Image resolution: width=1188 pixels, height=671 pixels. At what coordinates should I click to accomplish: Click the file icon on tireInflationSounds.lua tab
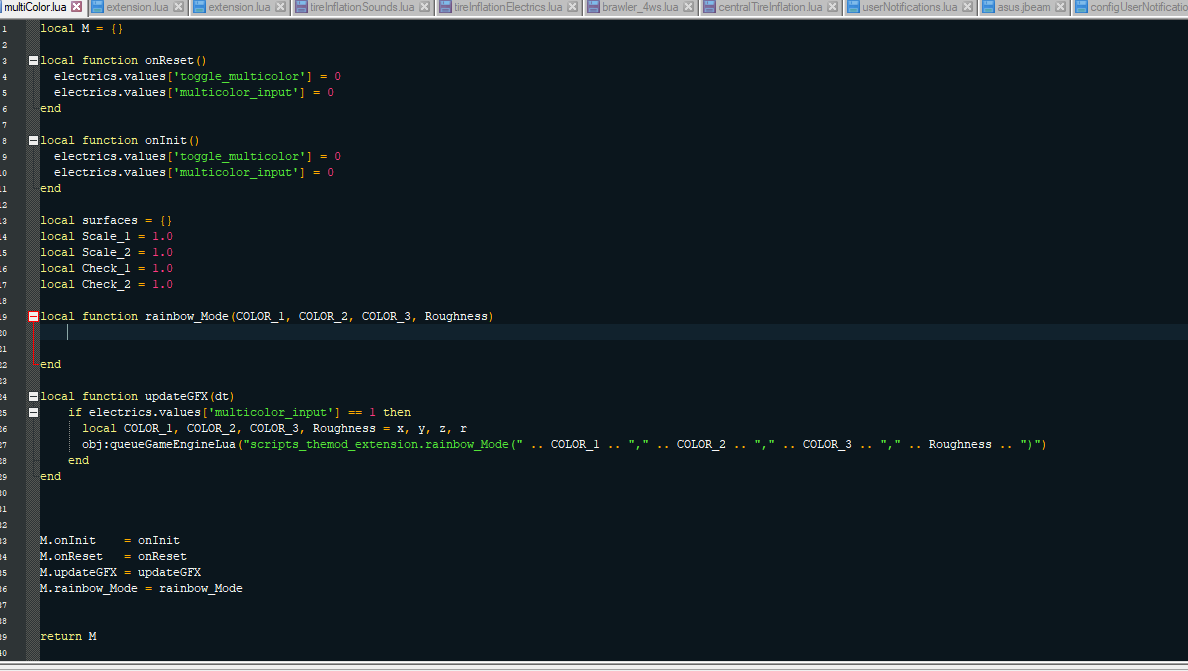tap(302, 7)
